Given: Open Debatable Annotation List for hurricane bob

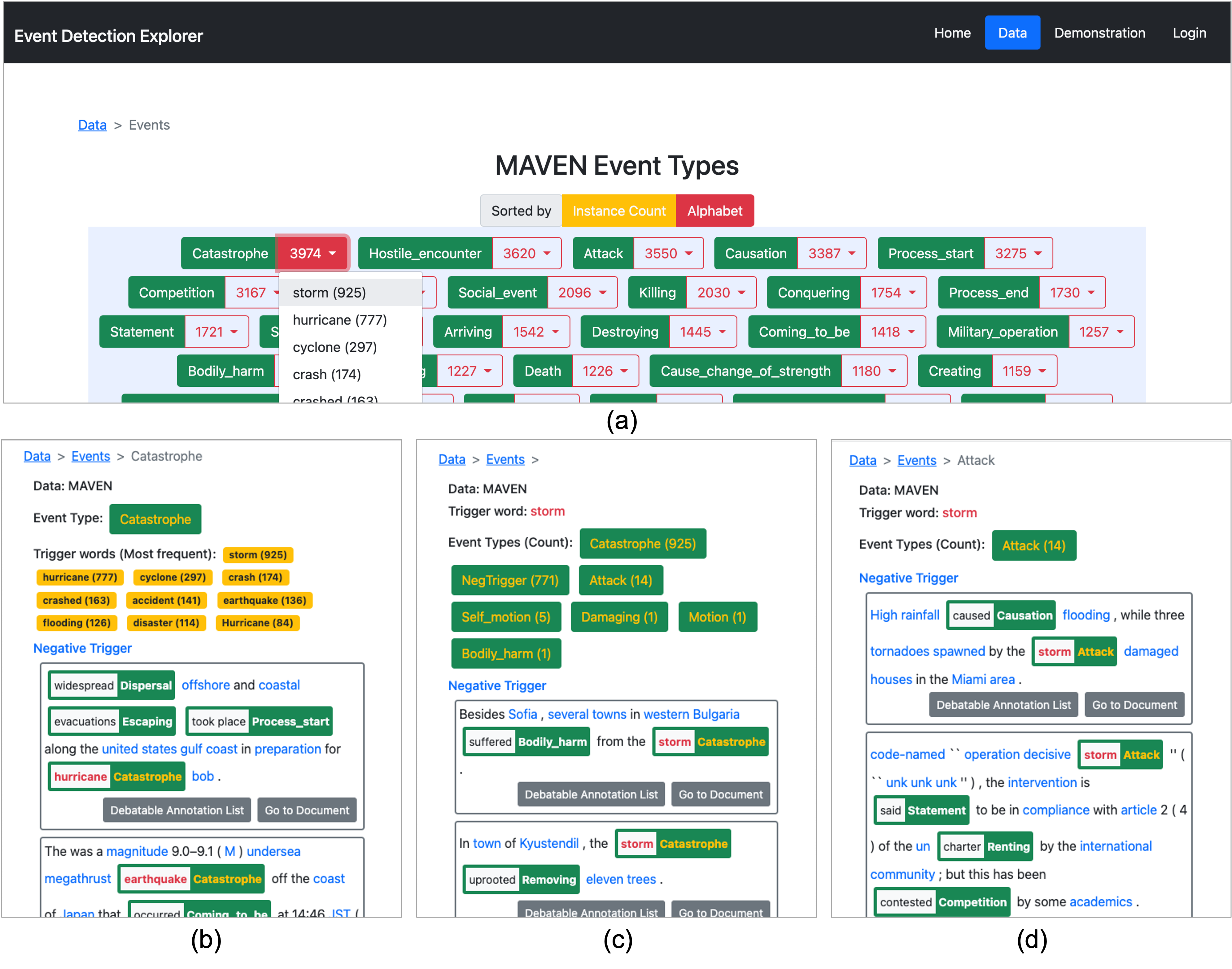Looking at the screenshot, I should pyautogui.click(x=177, y=810).
